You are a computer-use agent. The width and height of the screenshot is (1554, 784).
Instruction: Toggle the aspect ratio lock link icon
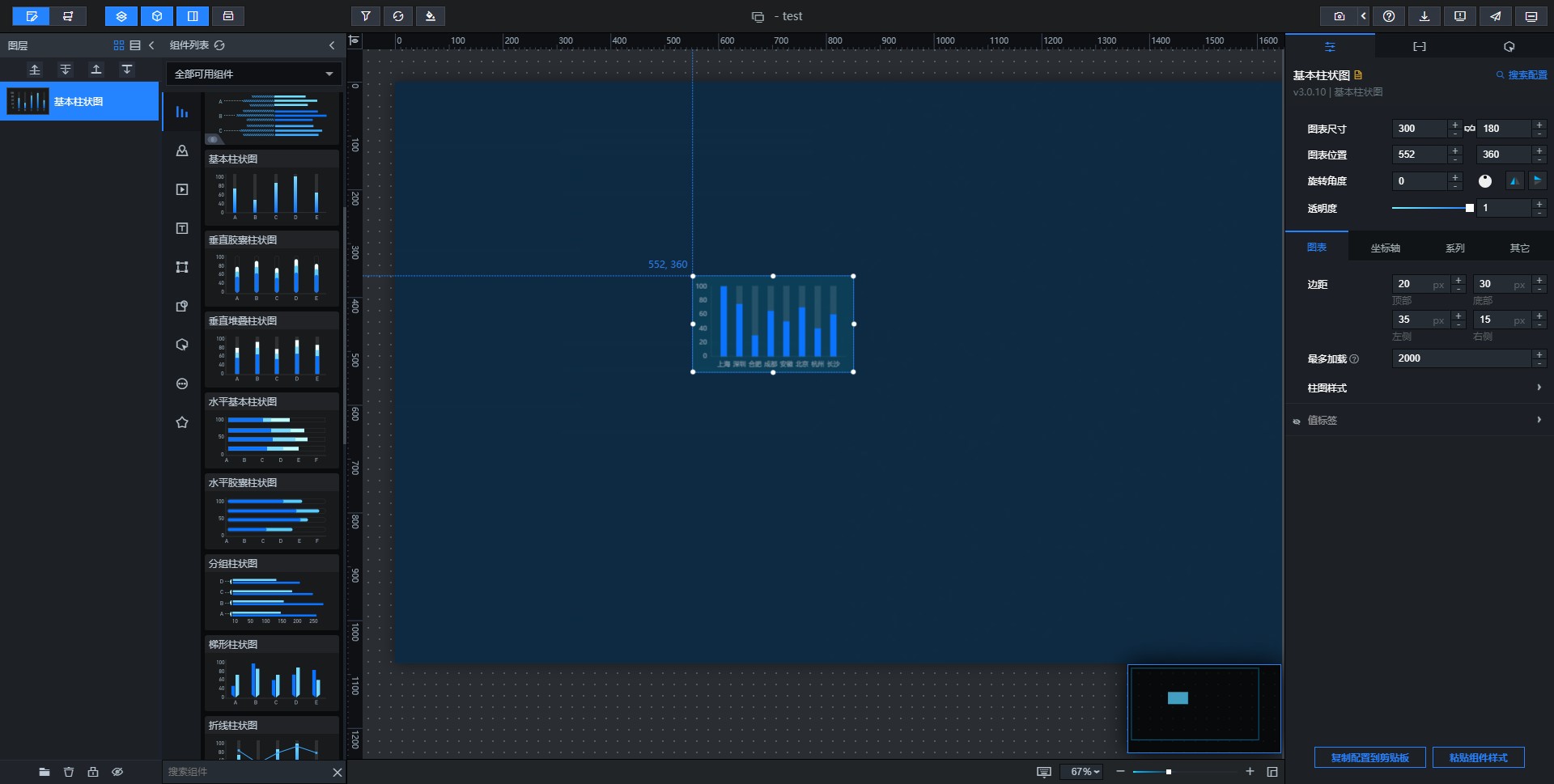coord(1470,129)
